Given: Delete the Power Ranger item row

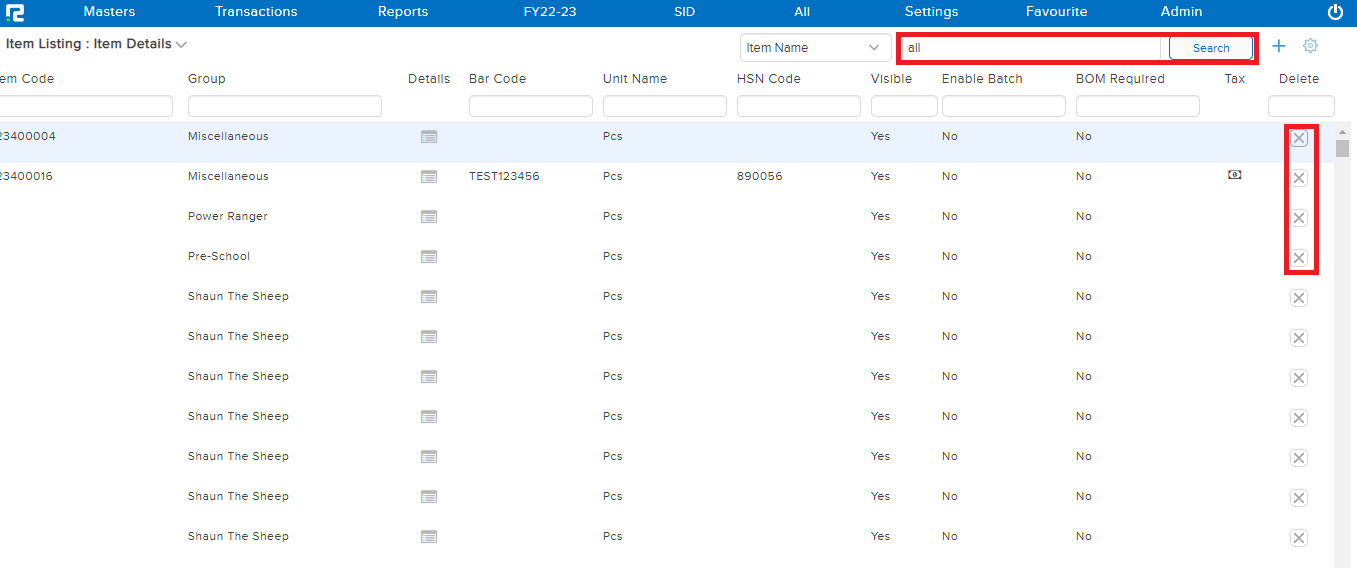Looking at the screenshot, I should coord(1299,218).
